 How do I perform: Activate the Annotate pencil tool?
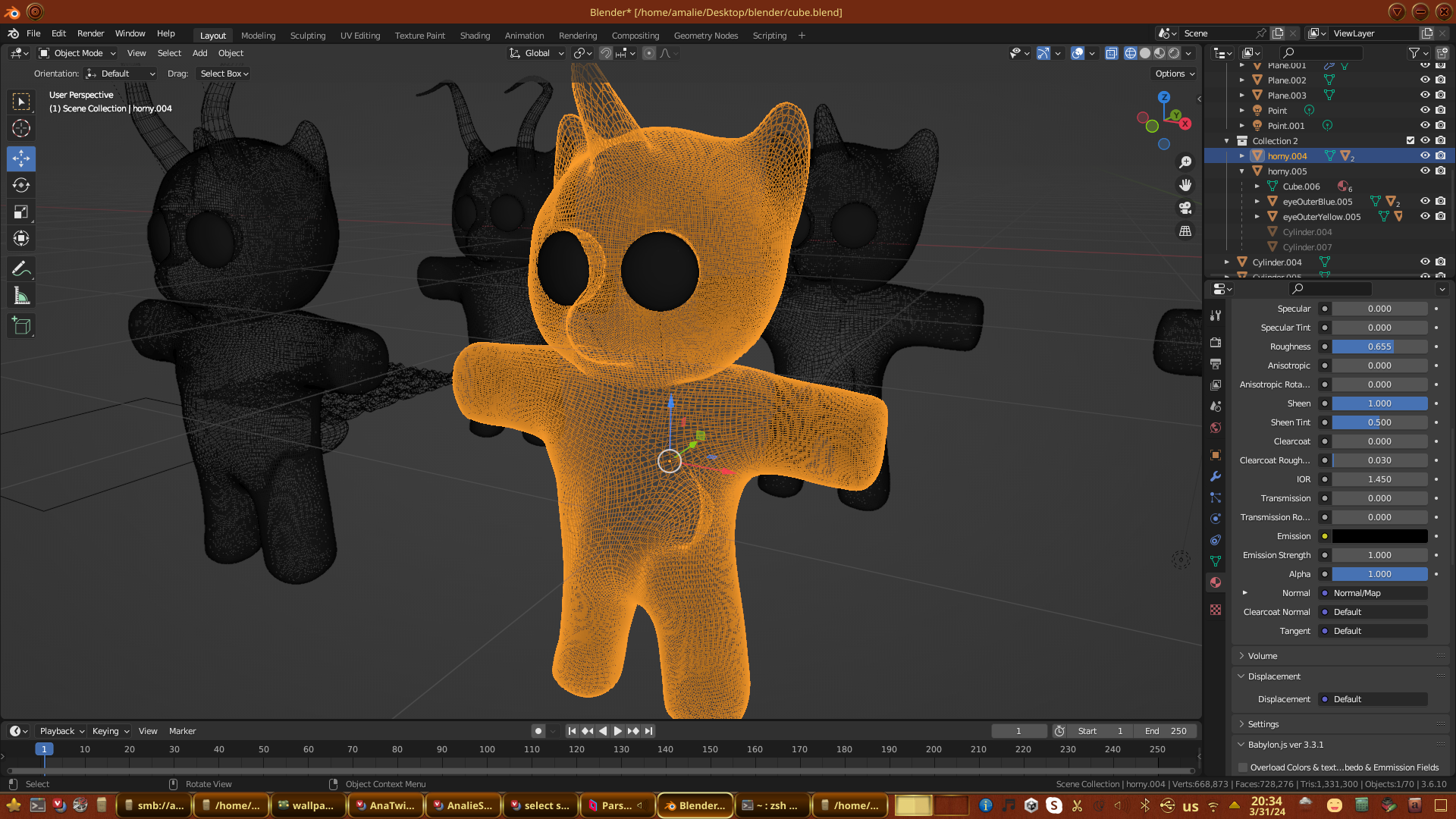[21, 268]
